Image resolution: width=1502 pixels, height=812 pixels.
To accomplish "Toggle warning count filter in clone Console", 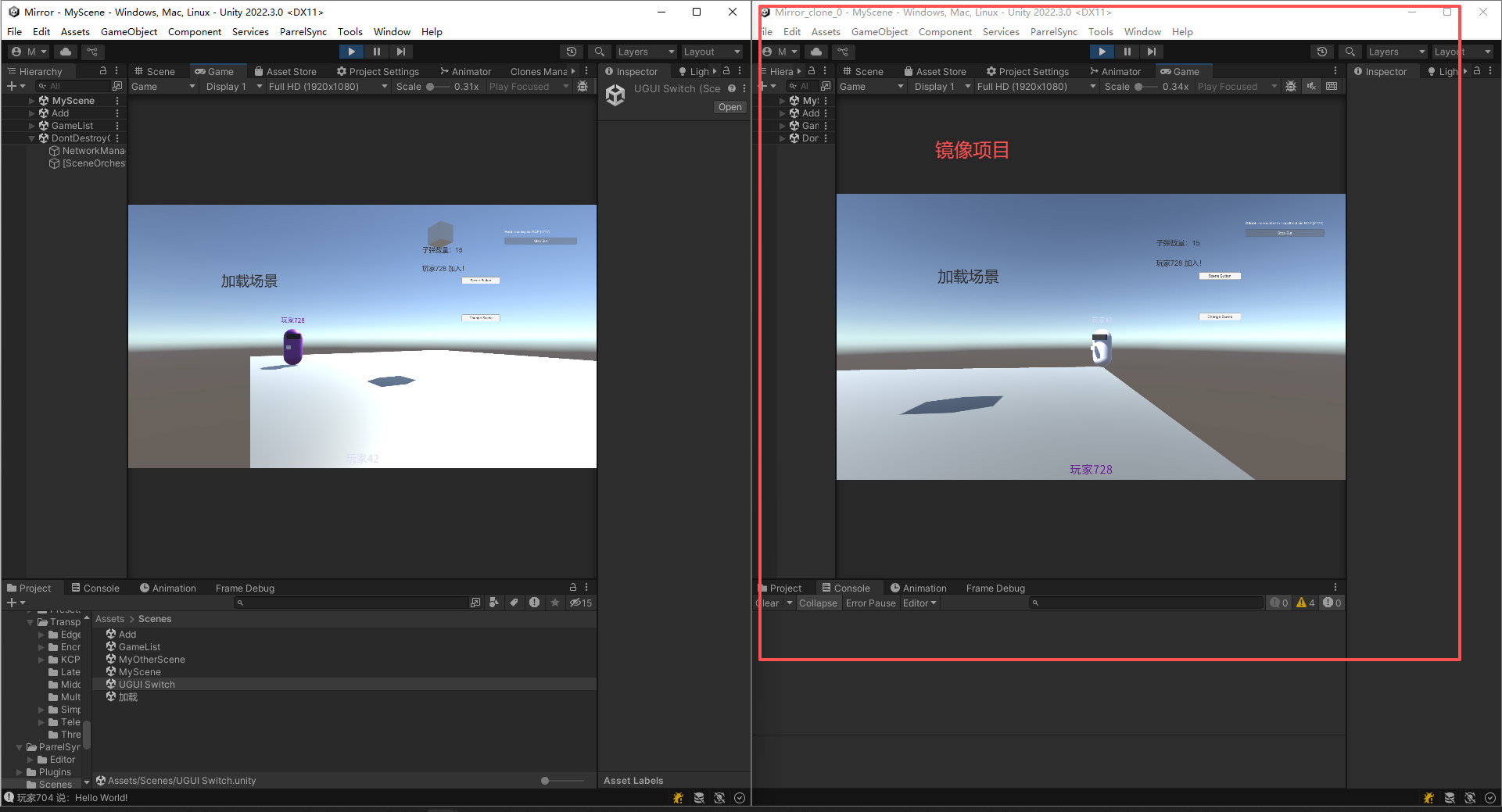I will [1306, 603].
